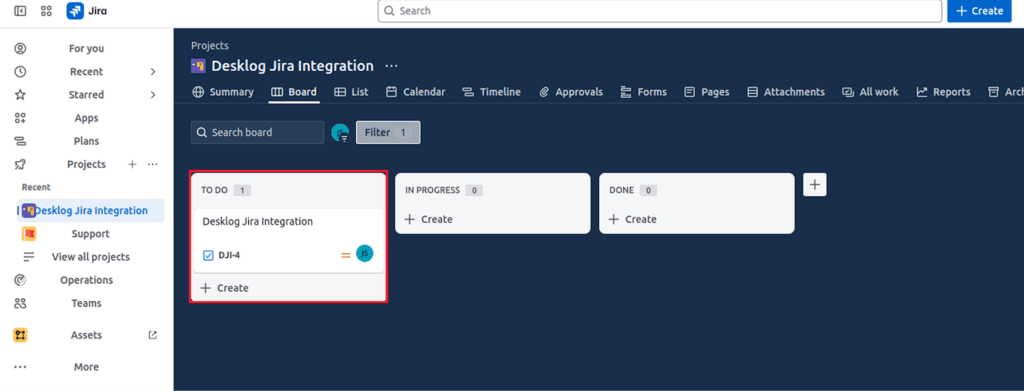Switch to the Attachments tab
This screenshot has width=1024, height=391.
[786, 92]
